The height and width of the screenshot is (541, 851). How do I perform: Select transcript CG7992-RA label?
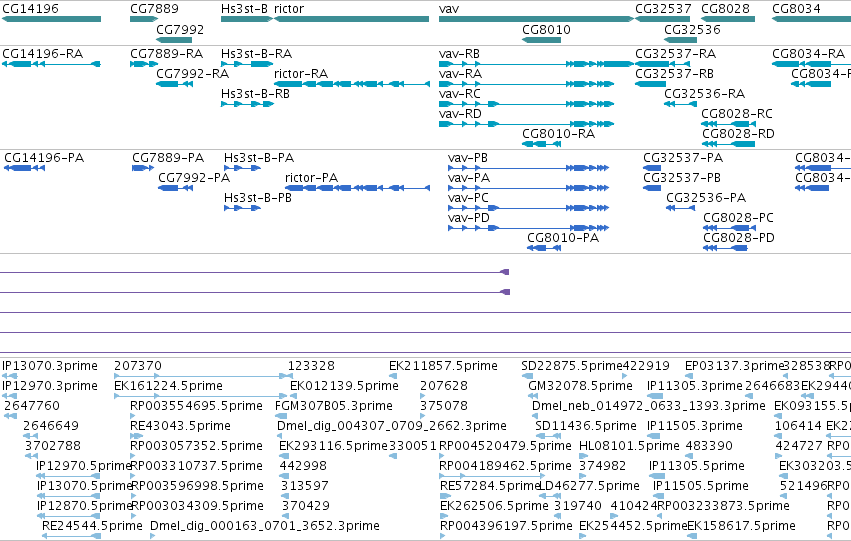(x=192, y=74)
